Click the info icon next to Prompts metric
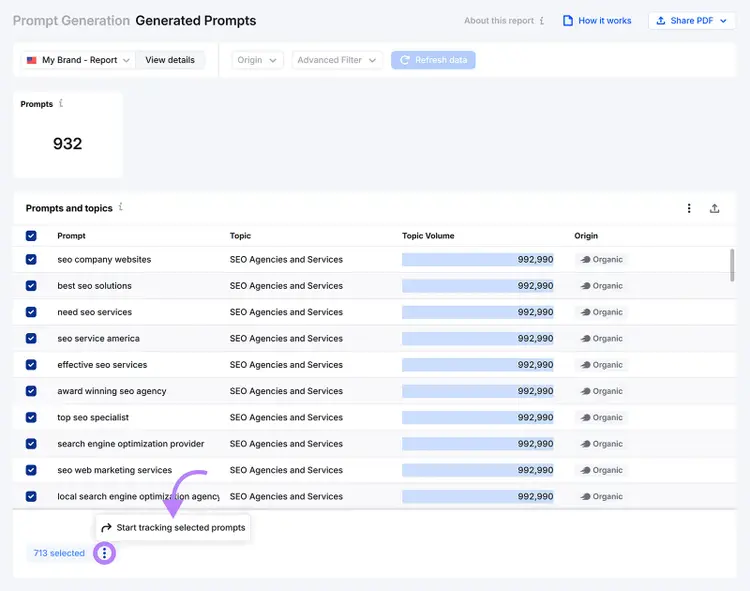Viewport: 750px width, 591px height. 61,103
